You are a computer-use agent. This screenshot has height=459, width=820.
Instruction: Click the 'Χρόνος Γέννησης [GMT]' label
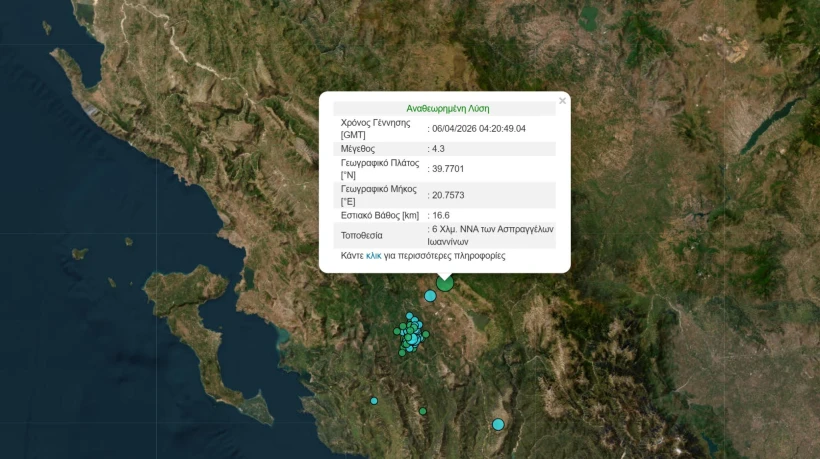coord(375,129)
